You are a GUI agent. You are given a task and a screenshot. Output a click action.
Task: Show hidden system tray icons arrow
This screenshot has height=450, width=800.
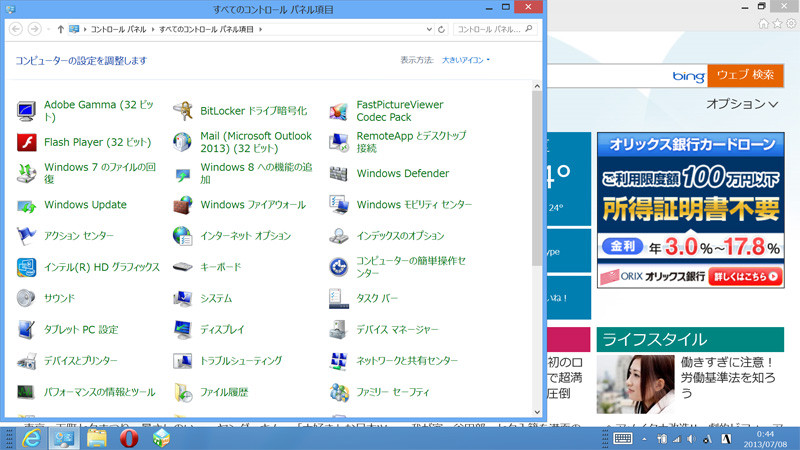644,439
